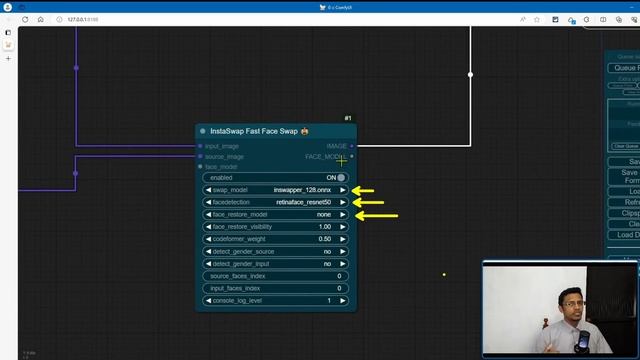Previous swap_model with left arrow

[x=209, y=190]
